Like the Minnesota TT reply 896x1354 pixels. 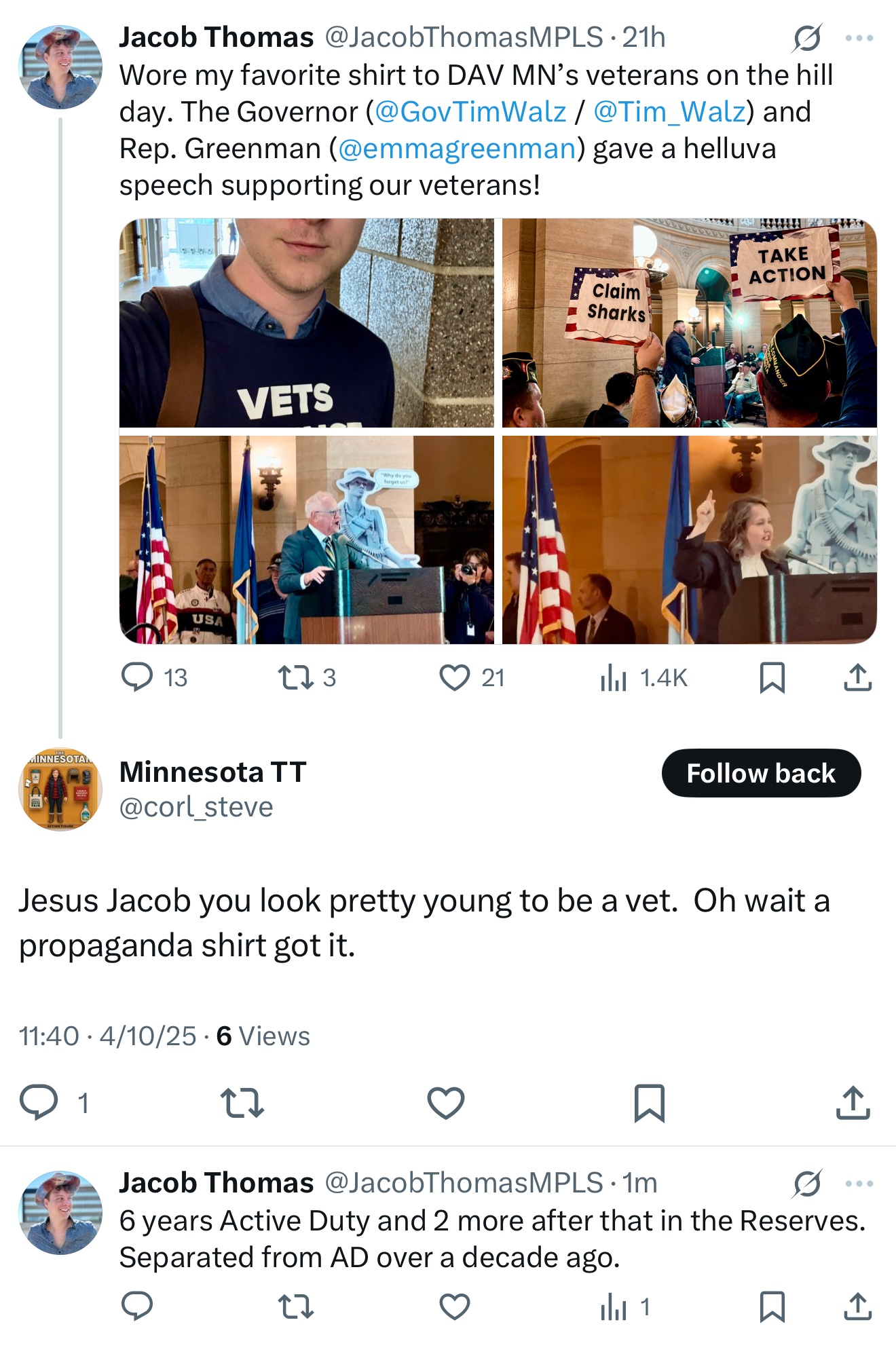(x=446, y=1103)
